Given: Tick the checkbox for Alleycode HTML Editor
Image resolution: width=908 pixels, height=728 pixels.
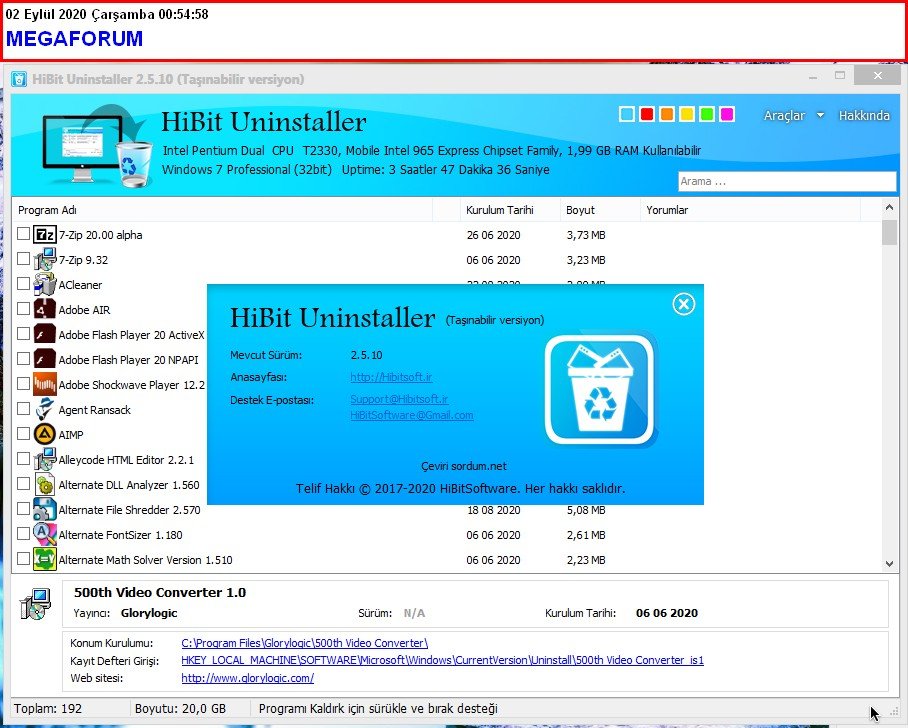Looking at the screenshot, I should tap(23, 458).
